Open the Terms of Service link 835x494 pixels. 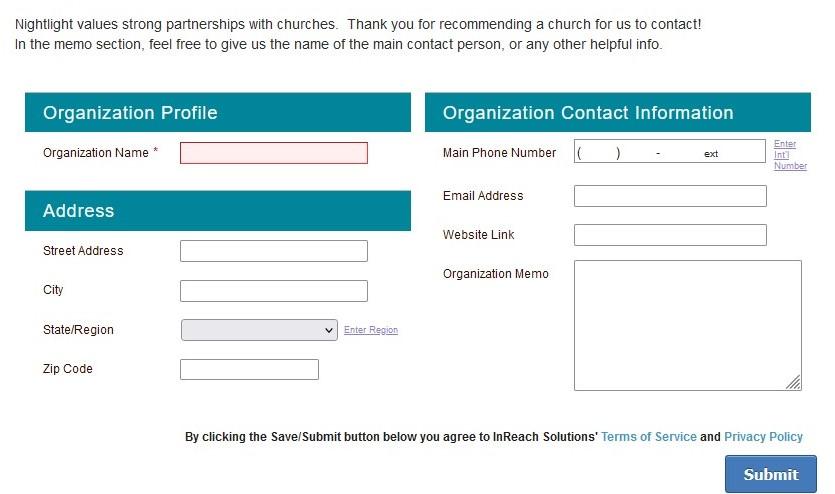648,437
